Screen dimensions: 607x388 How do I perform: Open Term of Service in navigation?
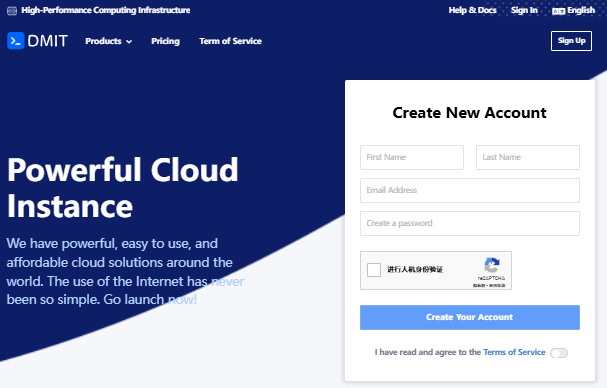tap(230, 41)
